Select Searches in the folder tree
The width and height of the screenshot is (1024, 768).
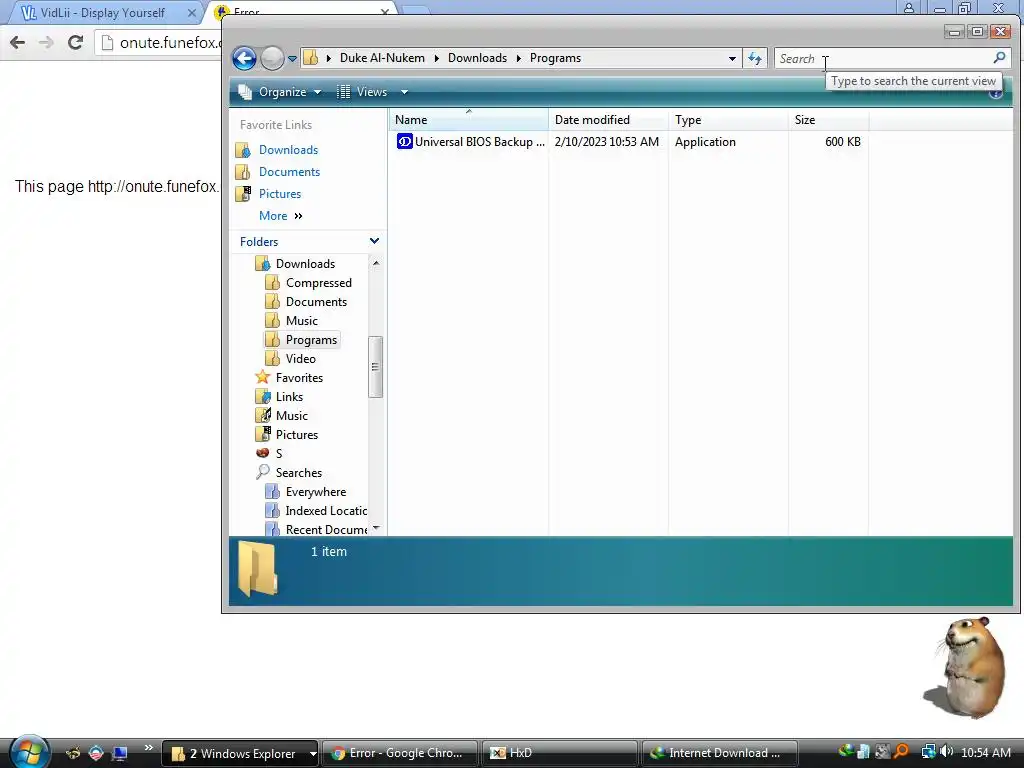(298, 472)
